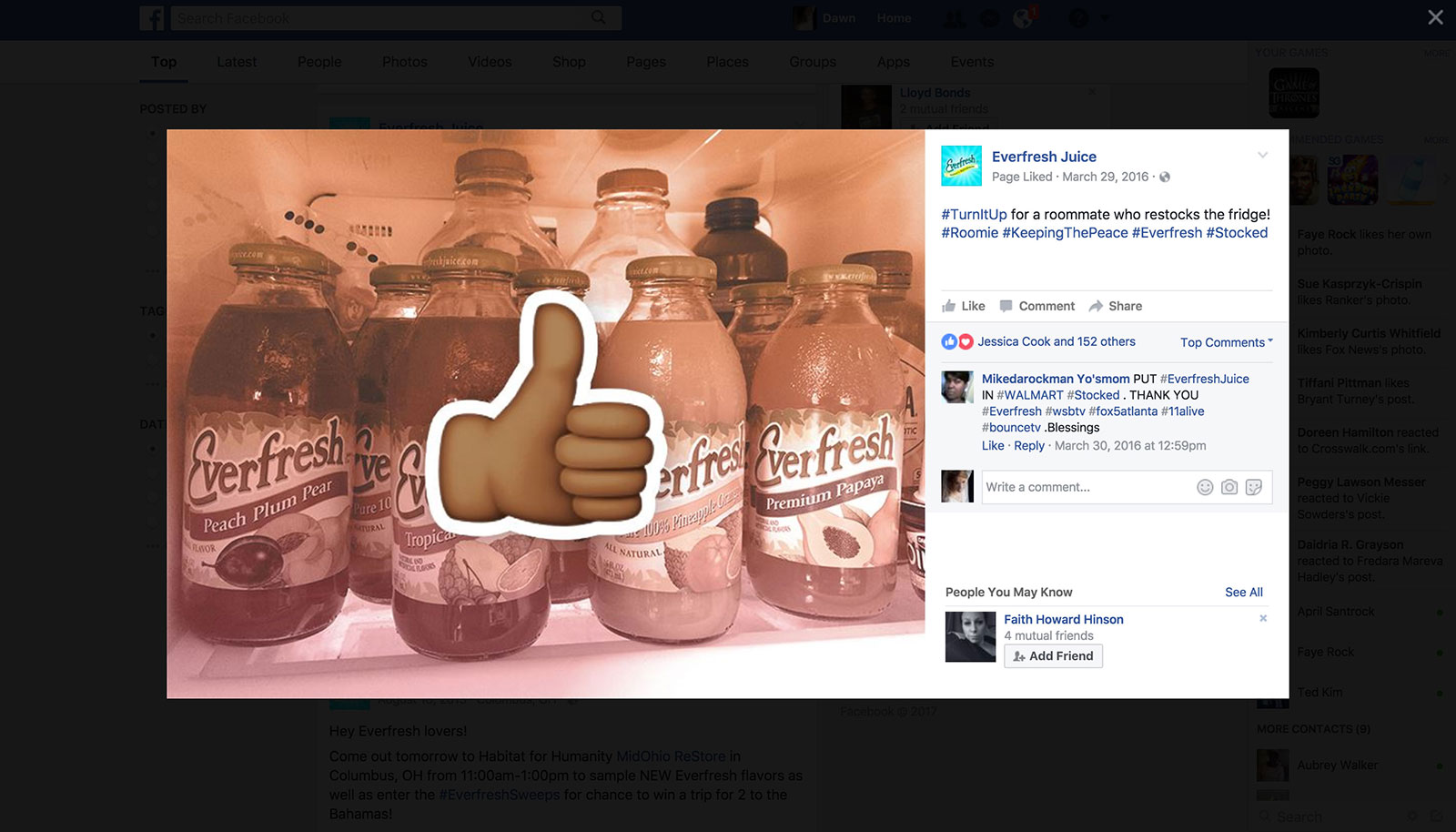Attach a photo using the camera icon

coord(1229,487)
